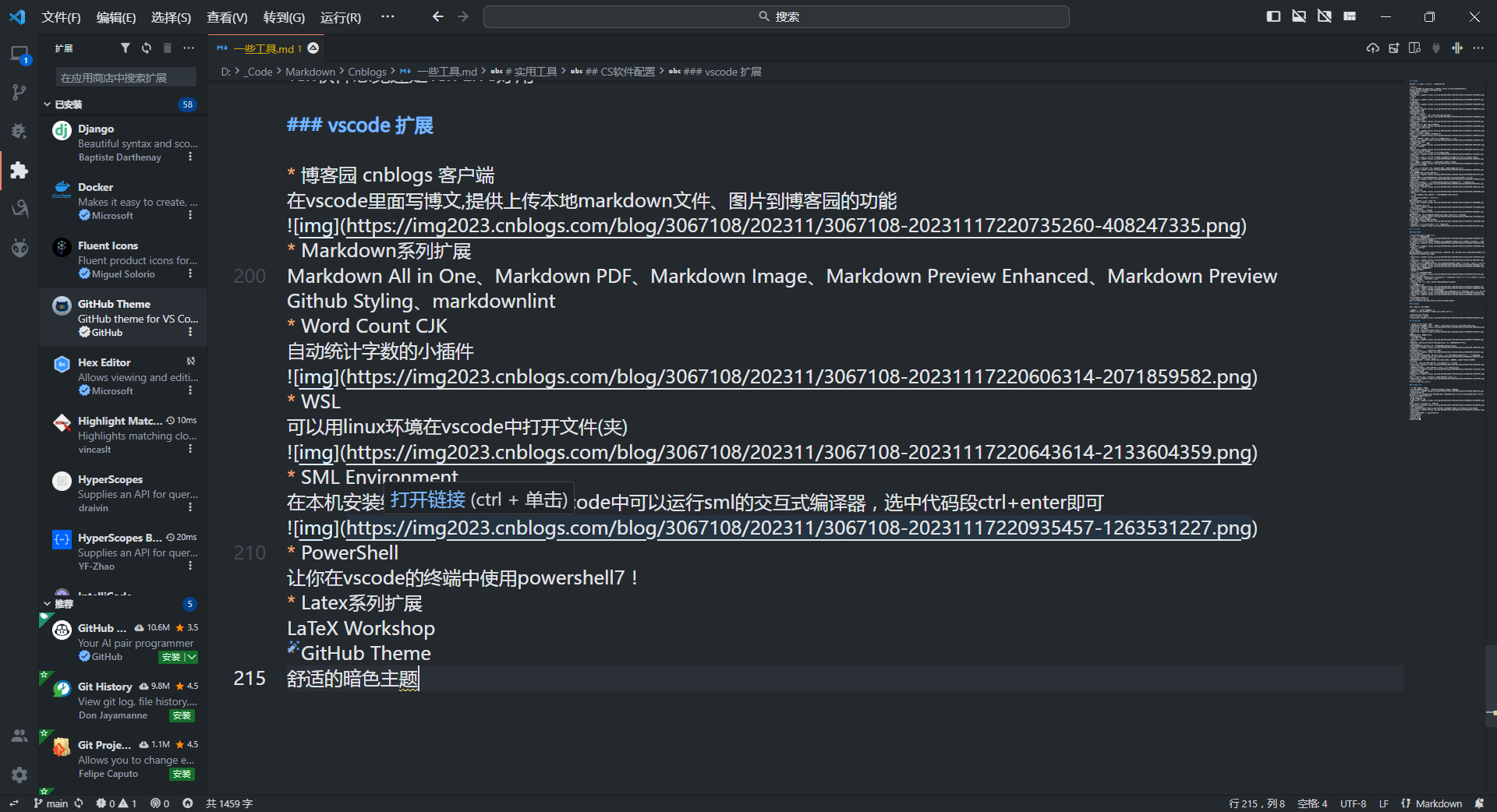Click the plug icon in editor toolbar
Screen dimensions: 1497x812
point(1435,48)
